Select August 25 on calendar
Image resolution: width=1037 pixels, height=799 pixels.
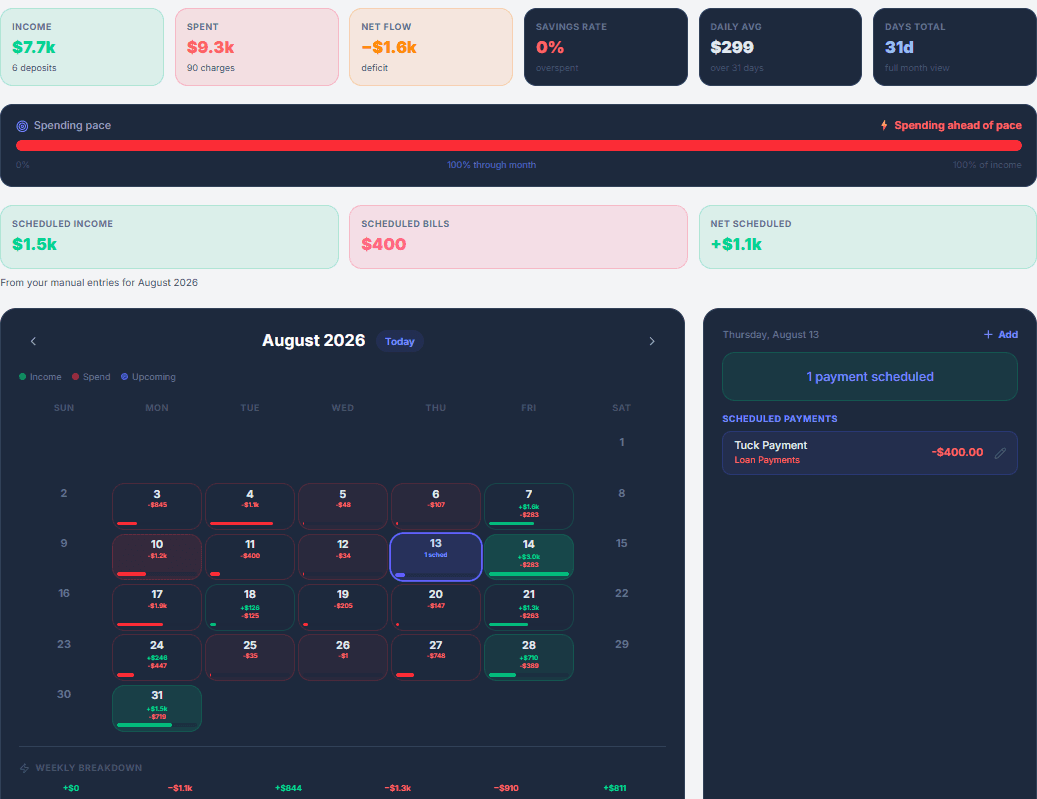pos(250,657)
